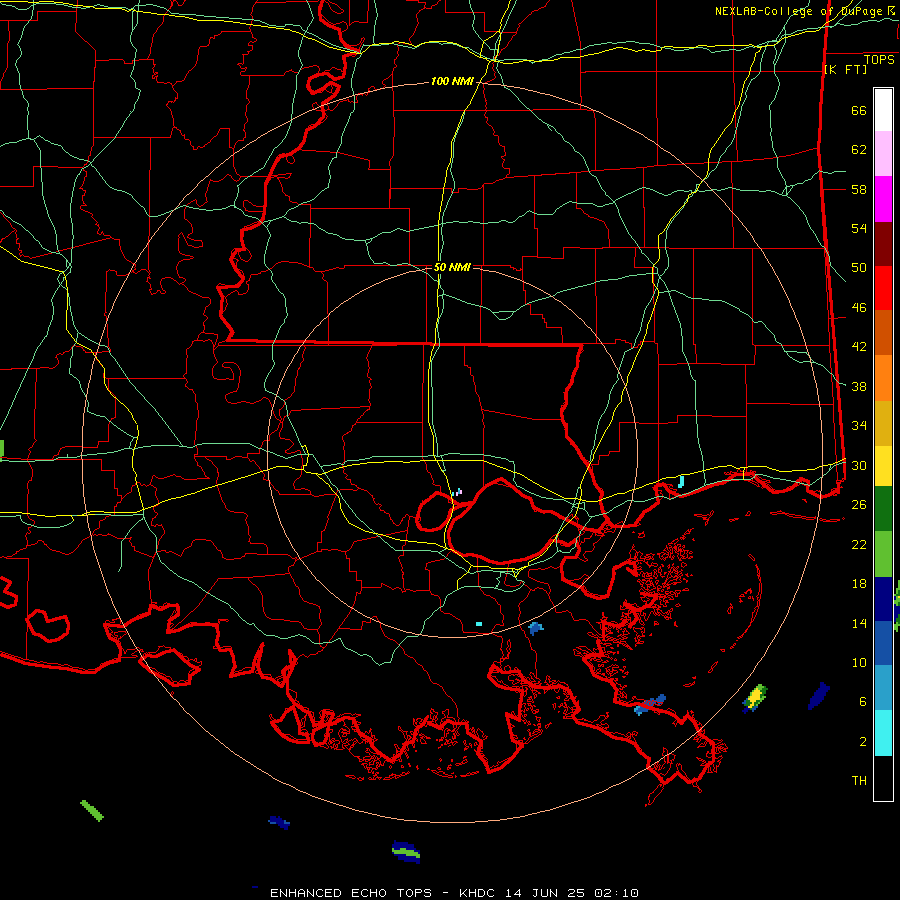Click the 58 legend value label
This screenshot has width=900, height=900.
(x=859, y=189)
